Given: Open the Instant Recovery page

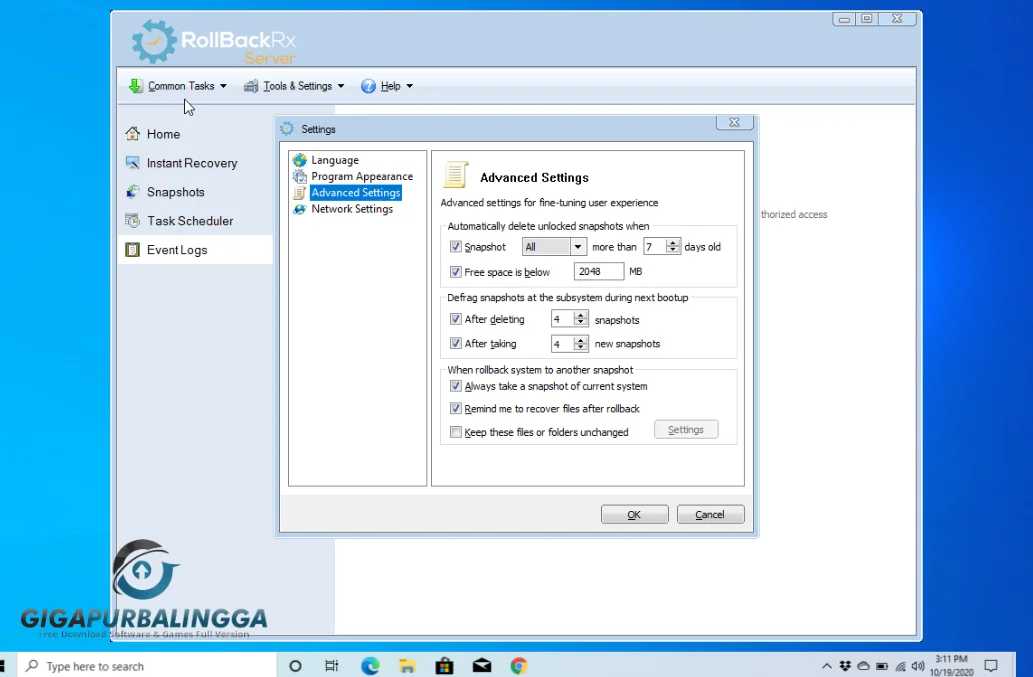Looking at the screenshot, I should click(x=192, y=163).
